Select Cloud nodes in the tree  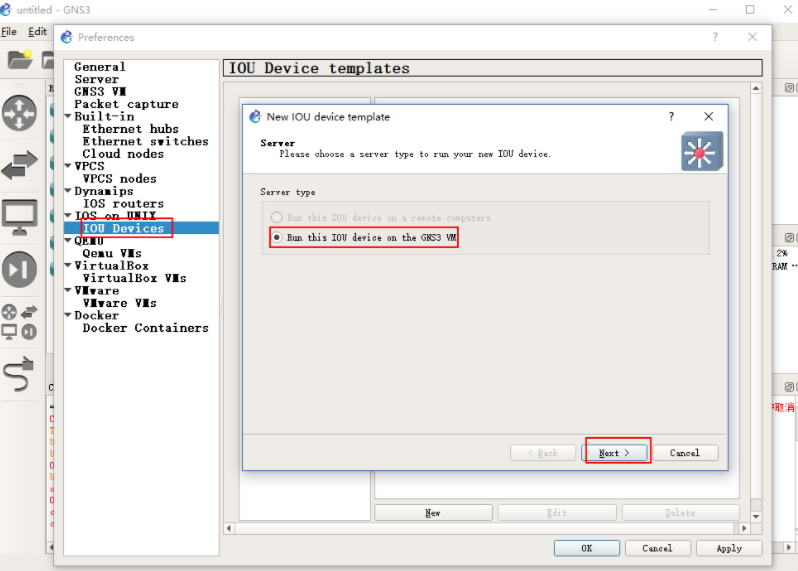coord(123,154)
